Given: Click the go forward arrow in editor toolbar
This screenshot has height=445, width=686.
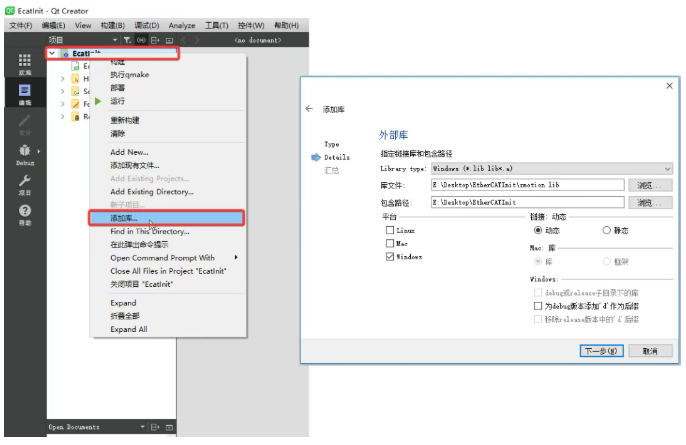Looking at the screenshot, I should (197, 40).
